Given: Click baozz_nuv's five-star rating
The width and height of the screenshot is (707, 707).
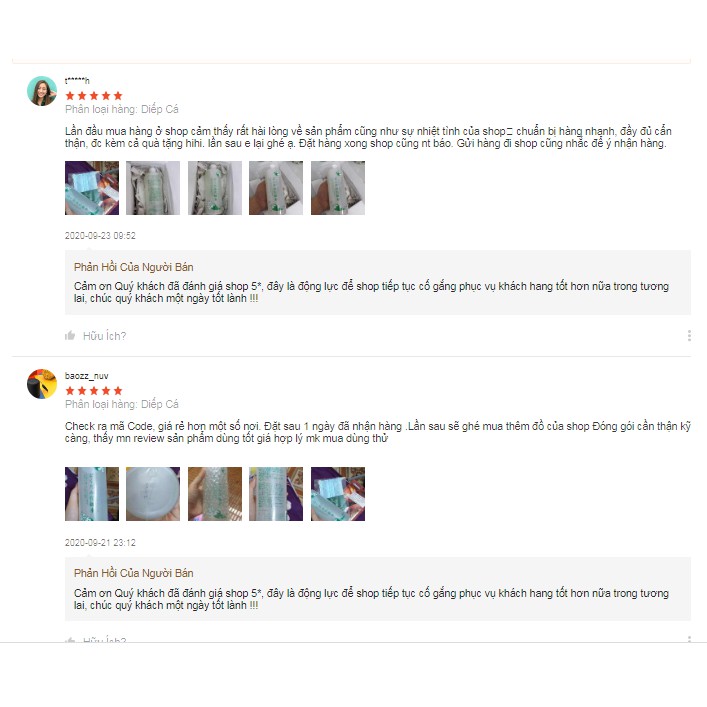Looking at the screenshot, I should 94,390.
